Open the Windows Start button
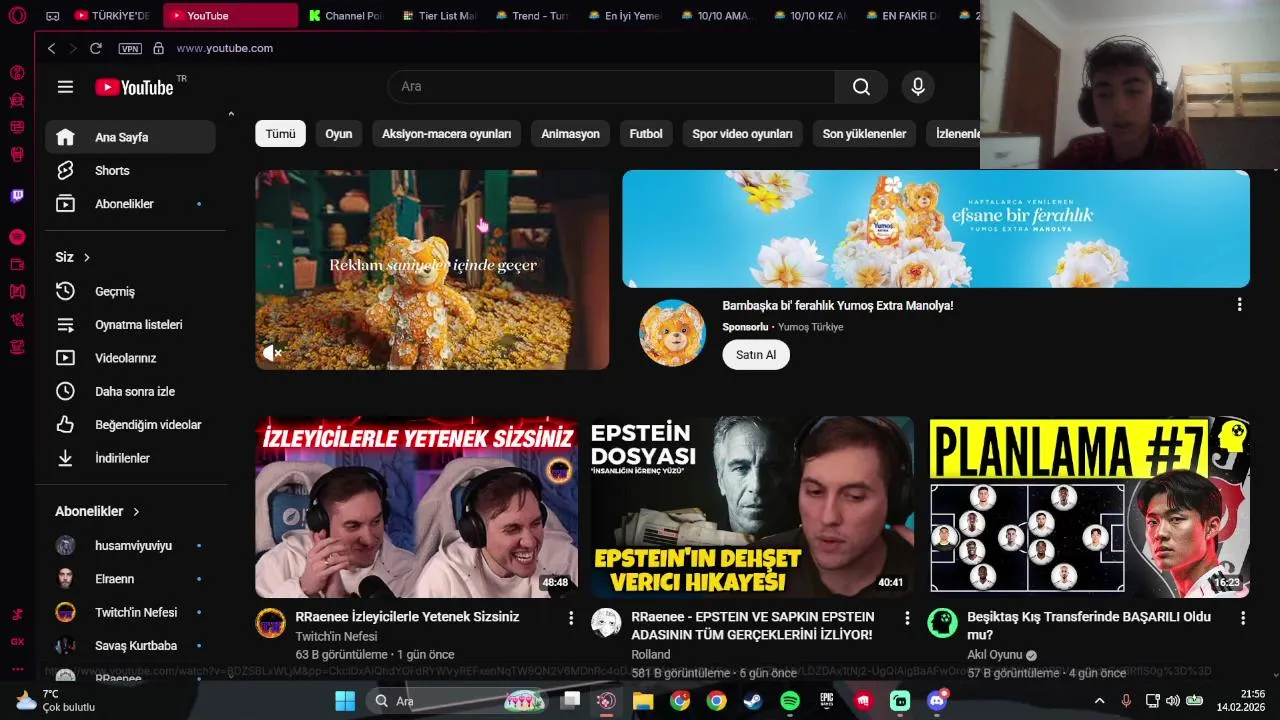Screen dimensions: 1280x720 (x=345, y=701)
